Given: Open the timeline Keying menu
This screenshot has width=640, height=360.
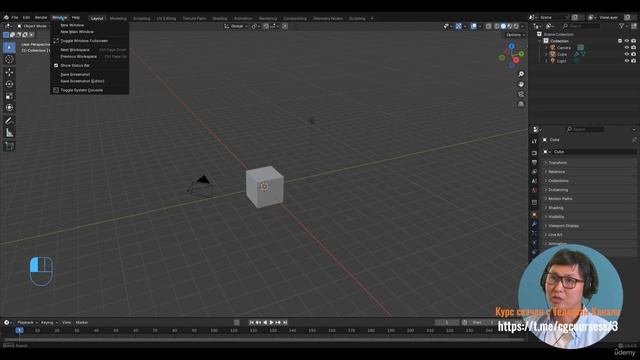Looking at the screenshot, I should click(x=49, y=322).
